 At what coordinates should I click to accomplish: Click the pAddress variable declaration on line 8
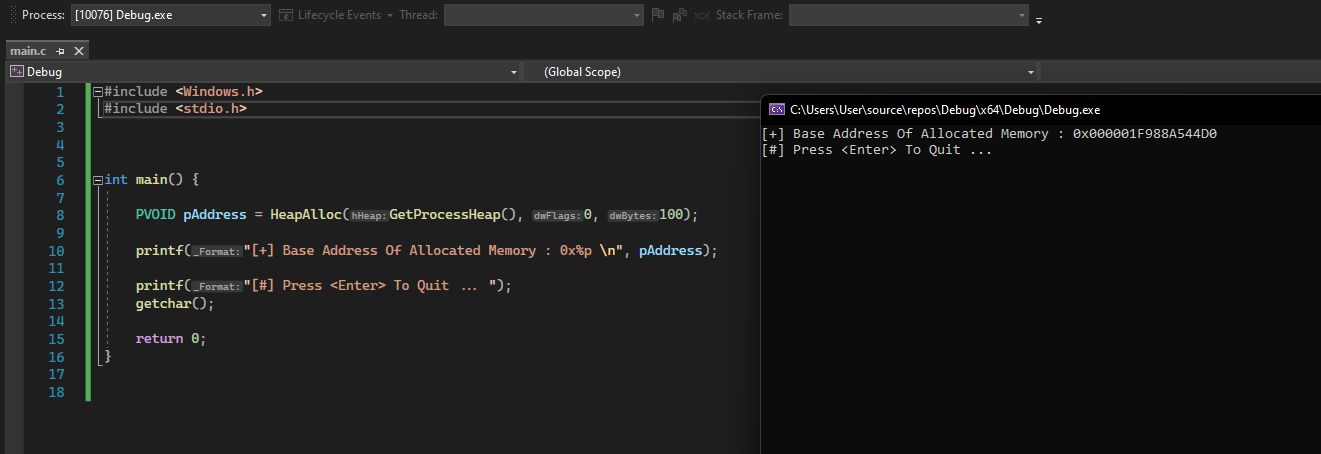pyautogui.click(x=215, y=215)
